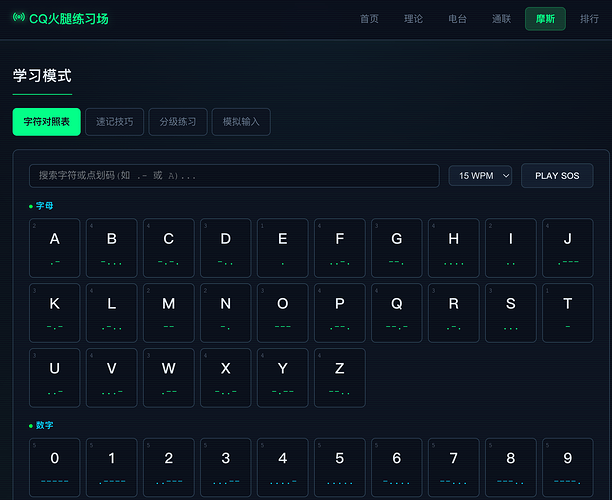Open the 理论 navigation item
612x500 pixels.
coord(413,19)
